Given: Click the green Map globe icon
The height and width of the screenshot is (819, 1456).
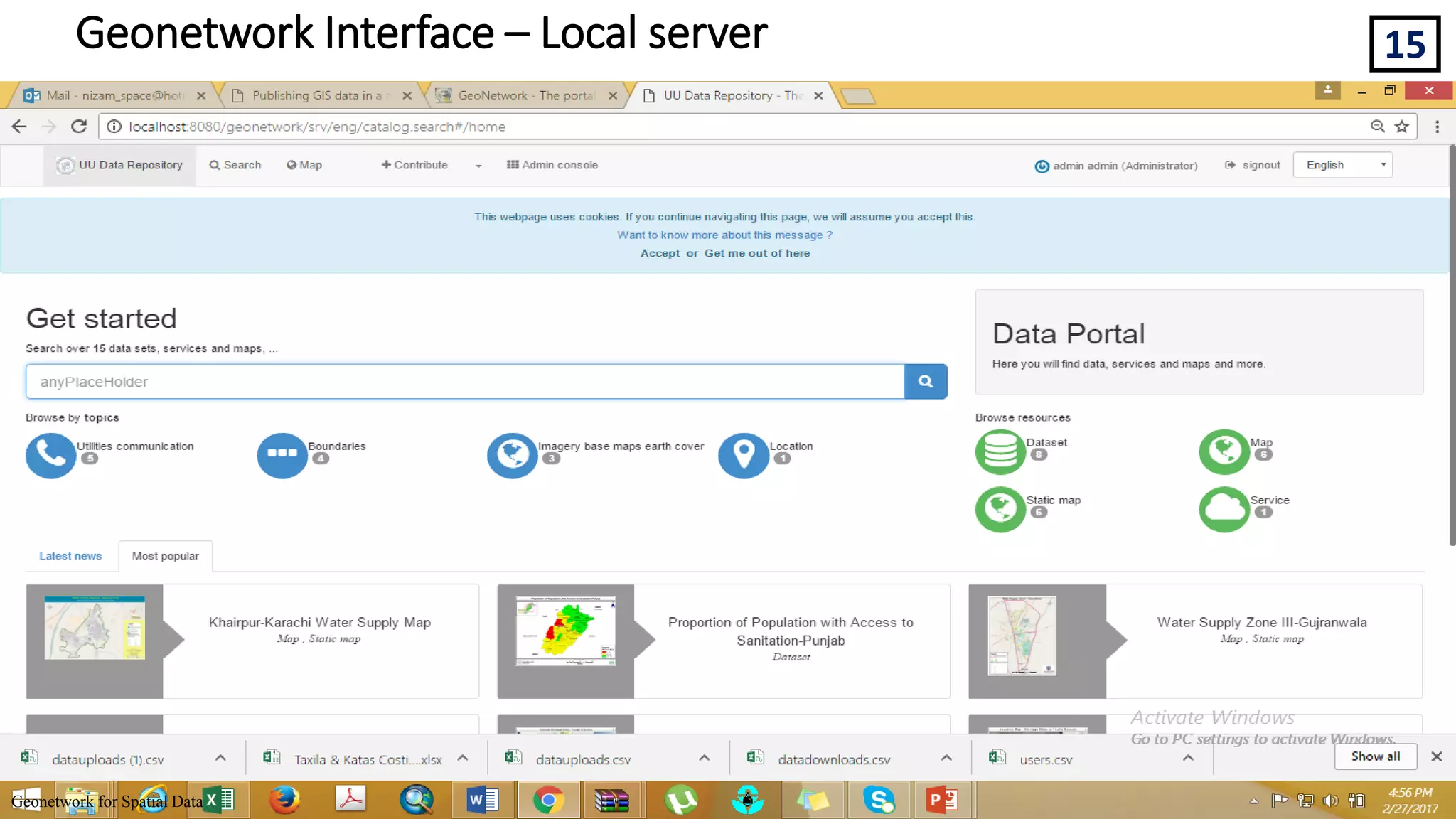Looking at the screenshot, I should click(1224, 451).
